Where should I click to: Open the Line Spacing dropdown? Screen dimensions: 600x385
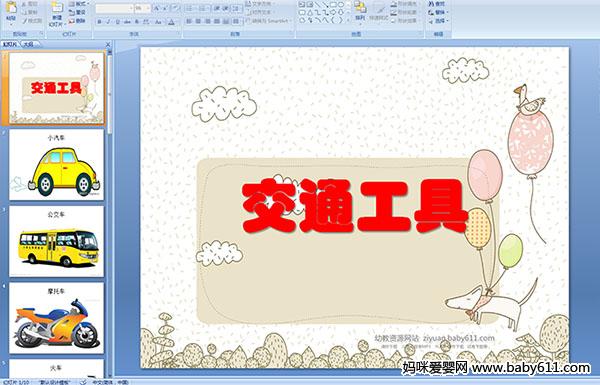(238, 8)
